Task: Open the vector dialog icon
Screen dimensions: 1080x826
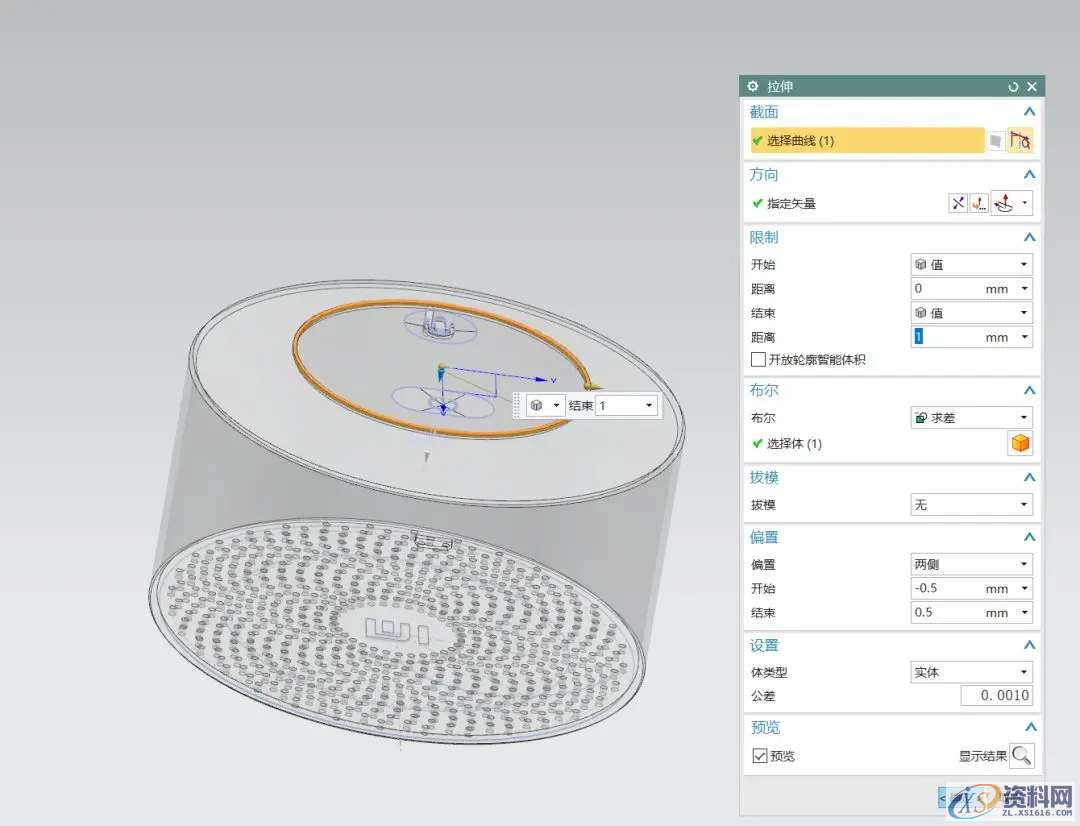Action: click(979, 203)
